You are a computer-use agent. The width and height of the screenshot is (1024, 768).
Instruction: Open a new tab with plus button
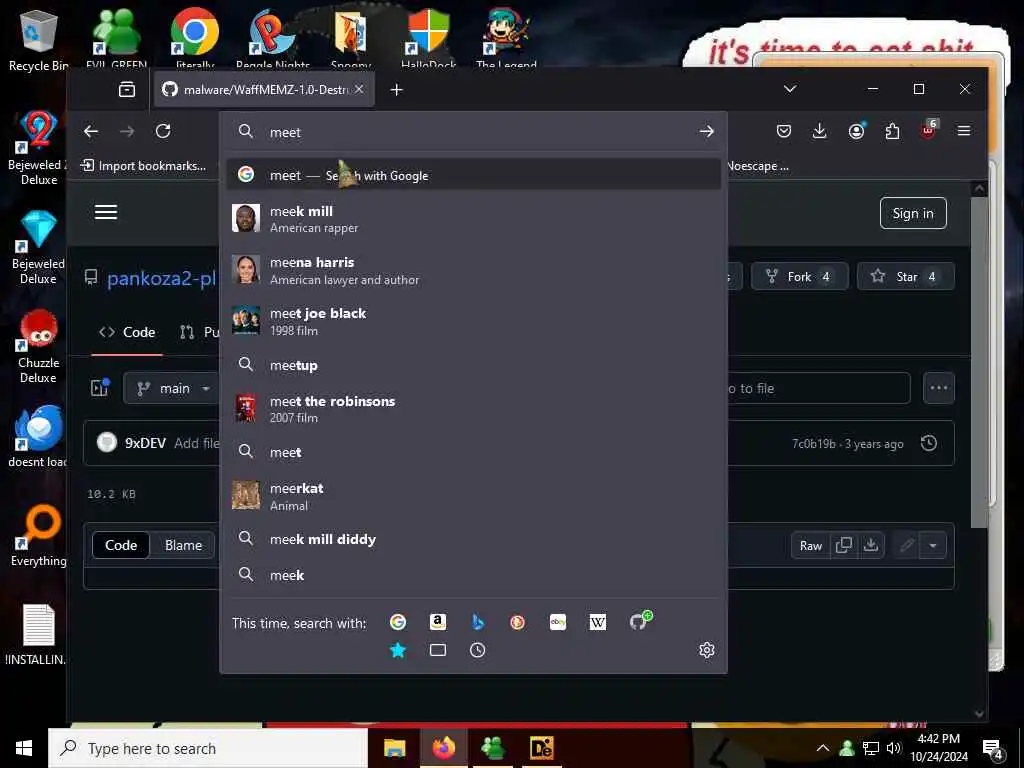(x=396, y=89)
